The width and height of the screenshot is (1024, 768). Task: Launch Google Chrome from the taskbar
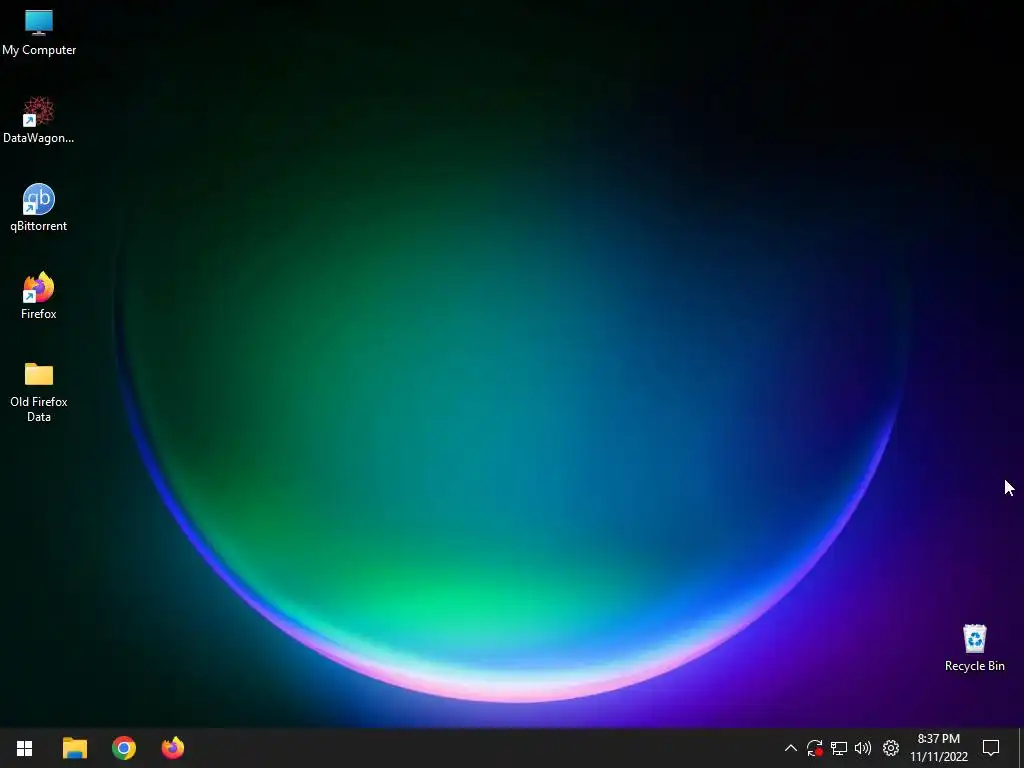123,748
